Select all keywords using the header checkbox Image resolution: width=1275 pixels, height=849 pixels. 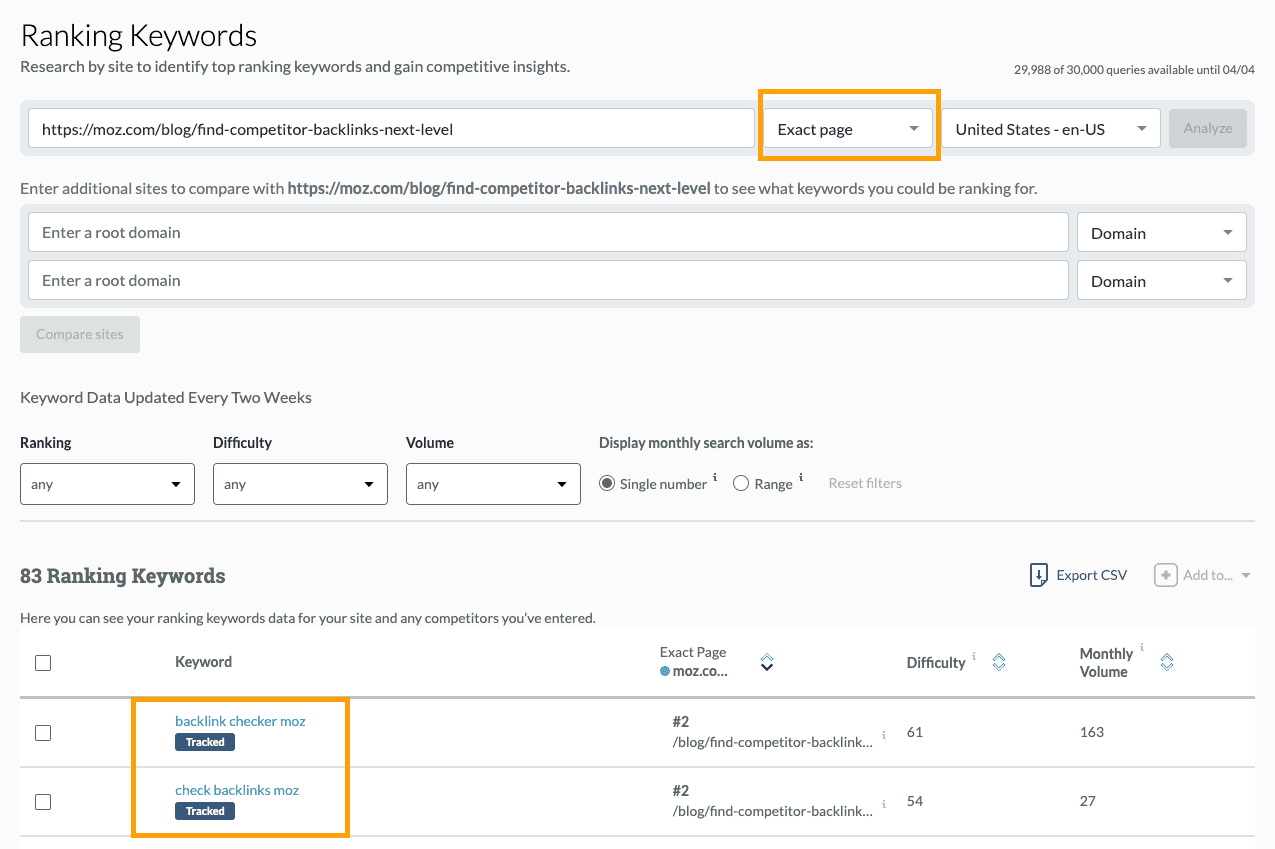point(42,662)
